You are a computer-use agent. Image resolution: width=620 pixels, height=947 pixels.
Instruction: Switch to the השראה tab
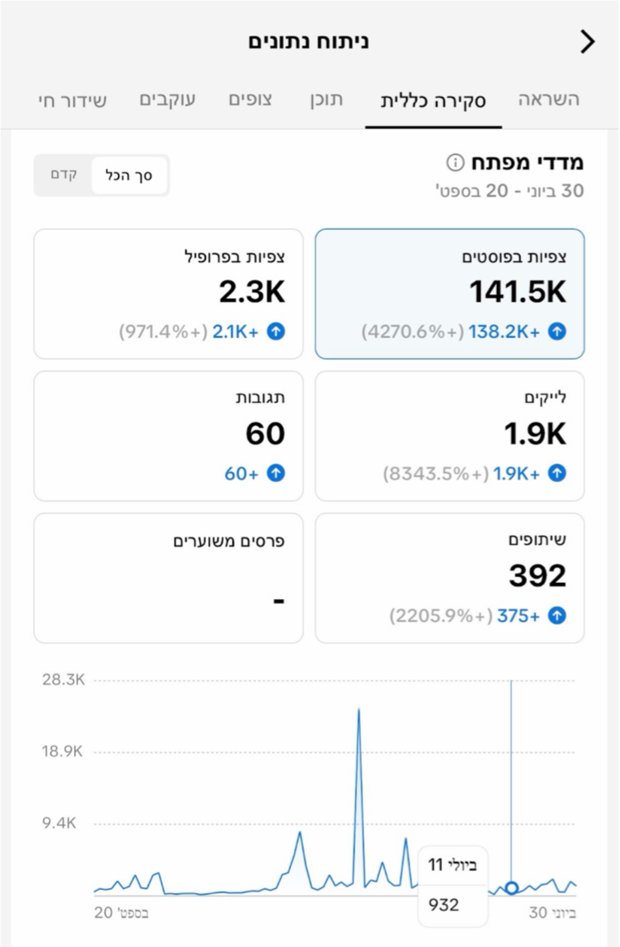point(549,100)
